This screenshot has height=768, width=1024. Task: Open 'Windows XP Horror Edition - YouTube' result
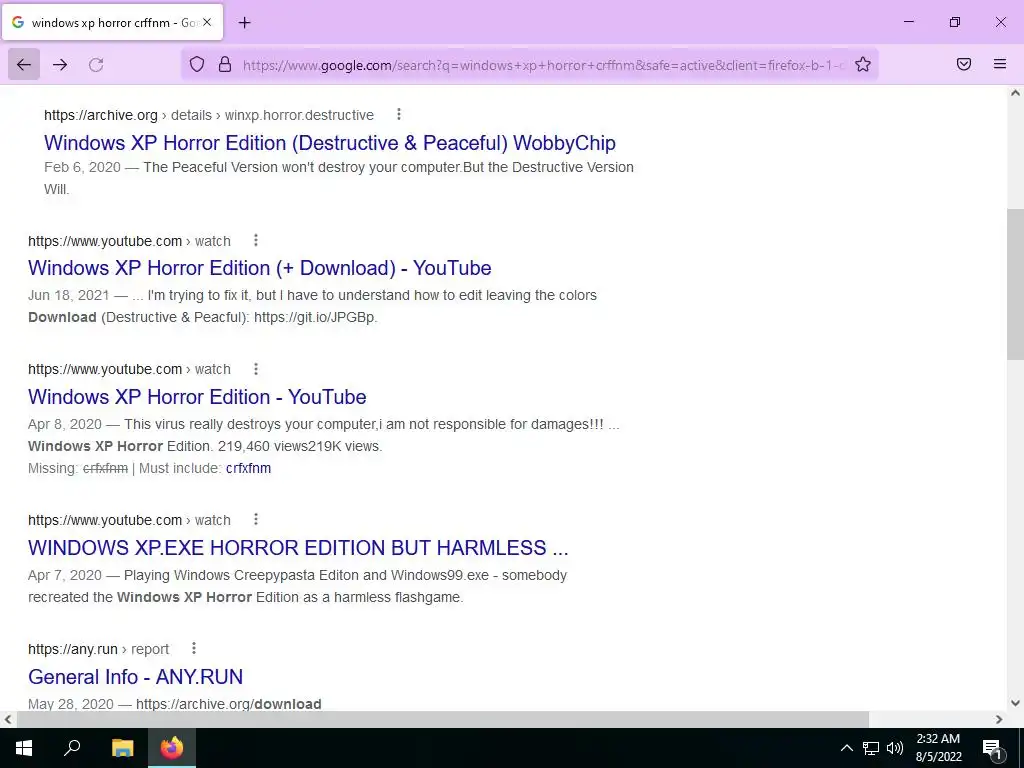tap(197, 397)
